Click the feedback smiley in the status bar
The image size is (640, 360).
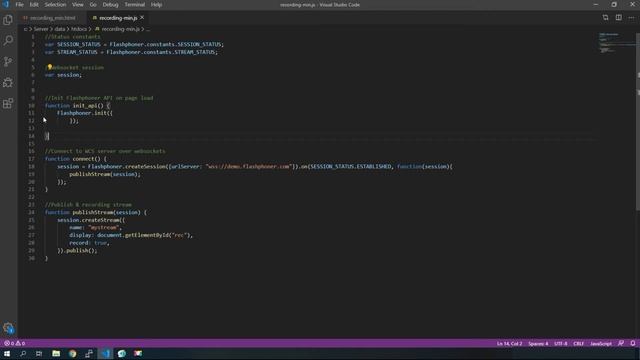point(621,343)
